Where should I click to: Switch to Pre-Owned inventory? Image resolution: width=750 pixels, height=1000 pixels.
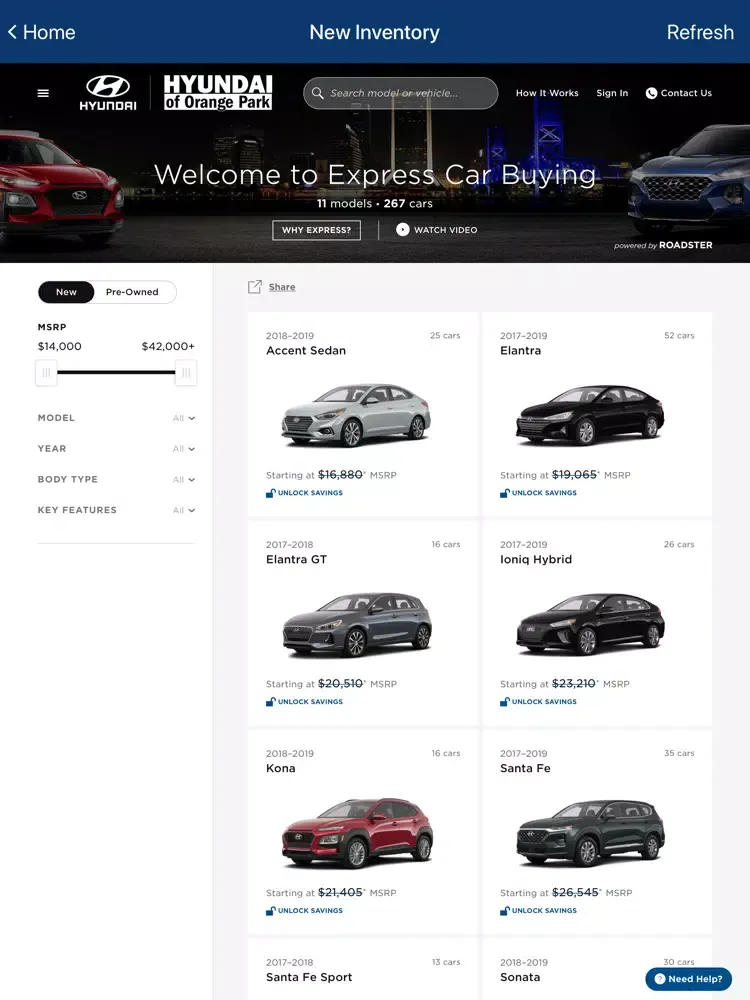pos(132,292)
